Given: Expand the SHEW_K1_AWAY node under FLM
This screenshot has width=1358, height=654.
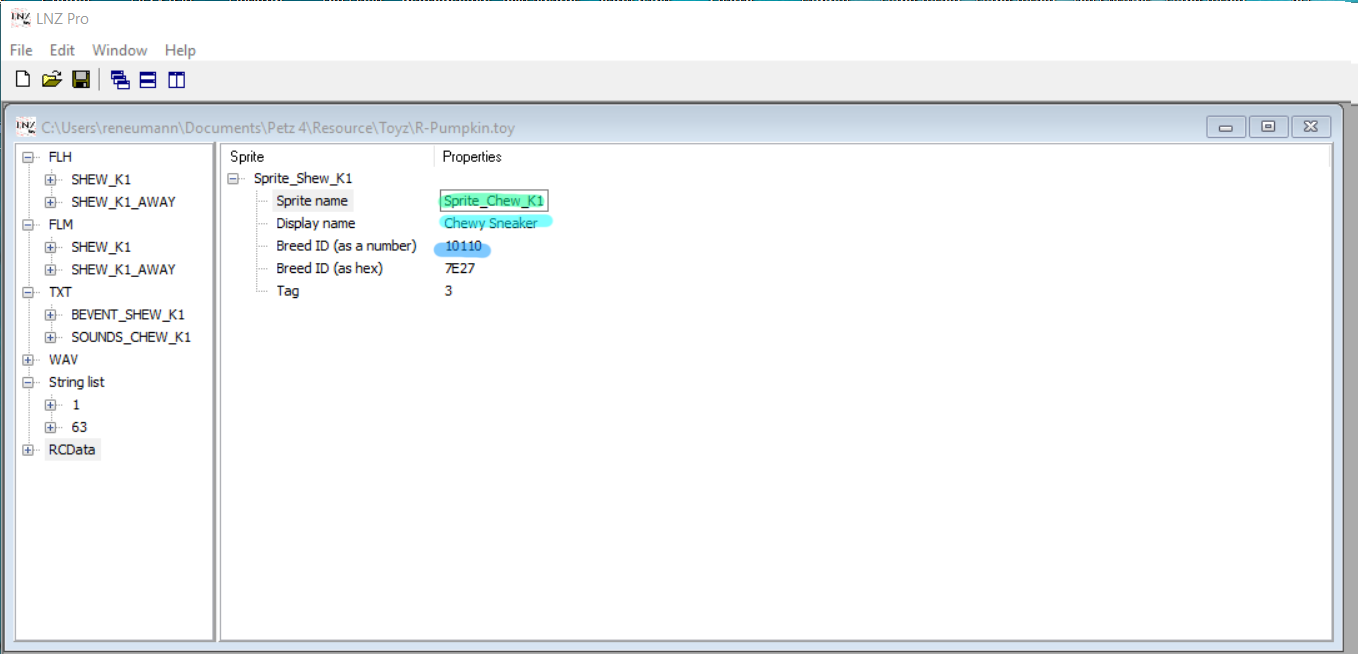Looking at the screenshot, I should 50,270.
